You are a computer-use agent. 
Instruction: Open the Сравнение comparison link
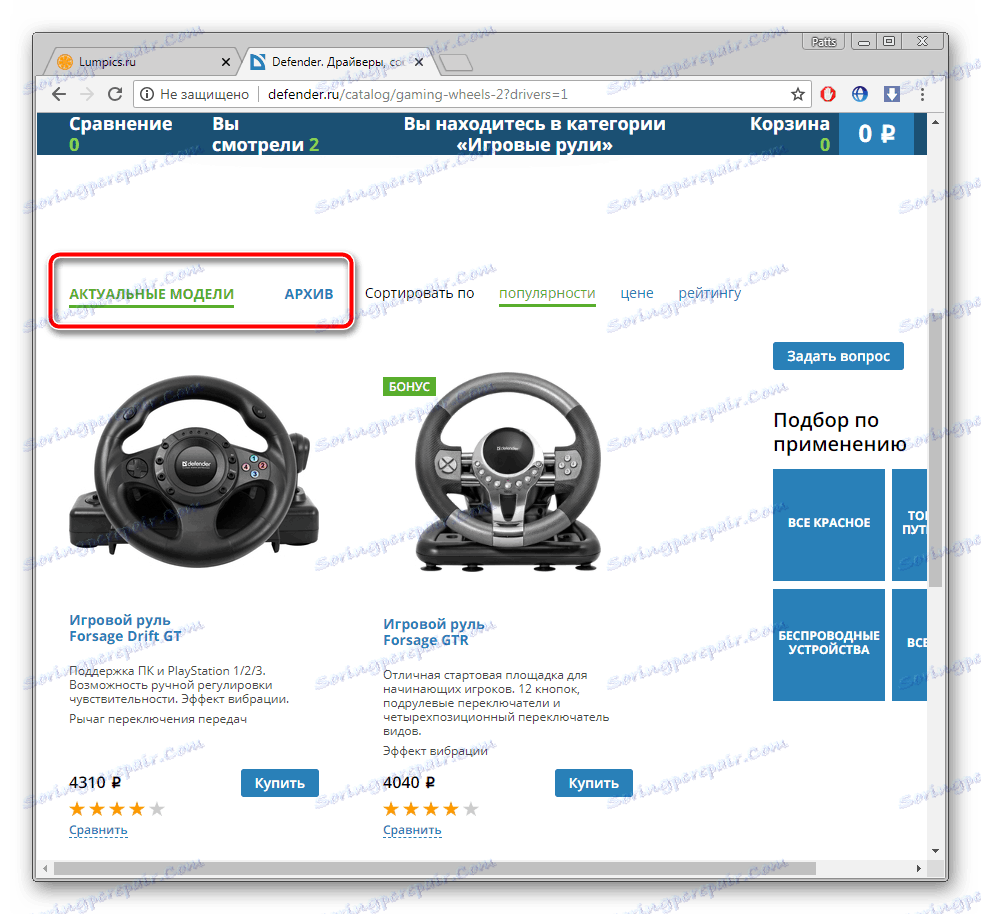[120, 134]
